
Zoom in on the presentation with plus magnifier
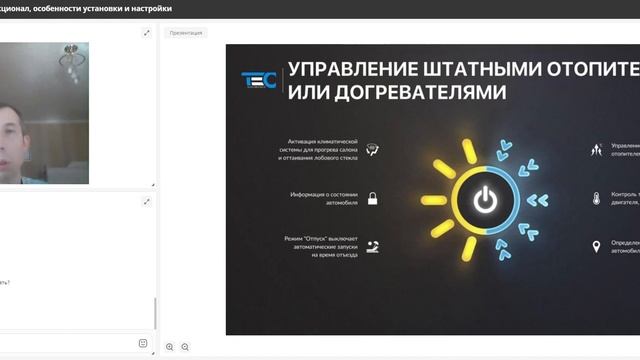169,347
